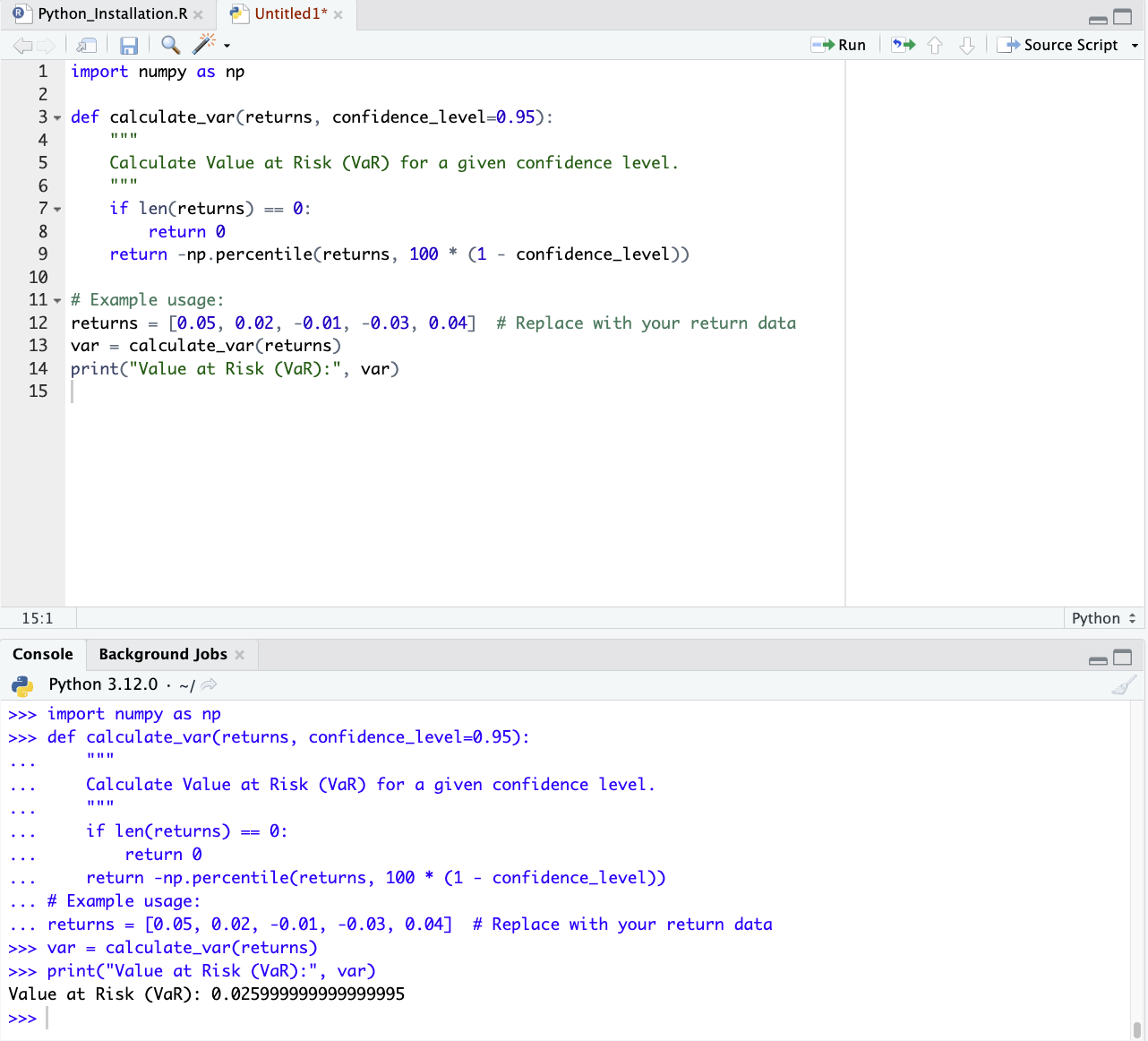Collapse the Example usage section fold
Screen dimensions: 1148x1041
click(x=57, y=301)
